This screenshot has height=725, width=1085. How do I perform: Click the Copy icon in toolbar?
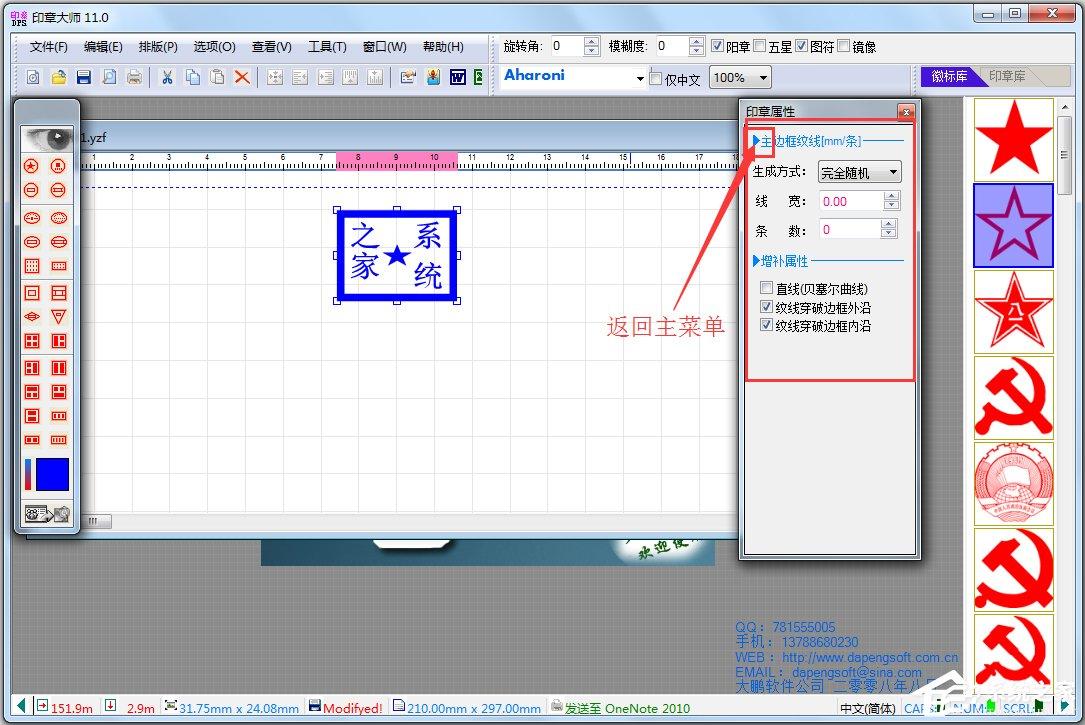192,77
